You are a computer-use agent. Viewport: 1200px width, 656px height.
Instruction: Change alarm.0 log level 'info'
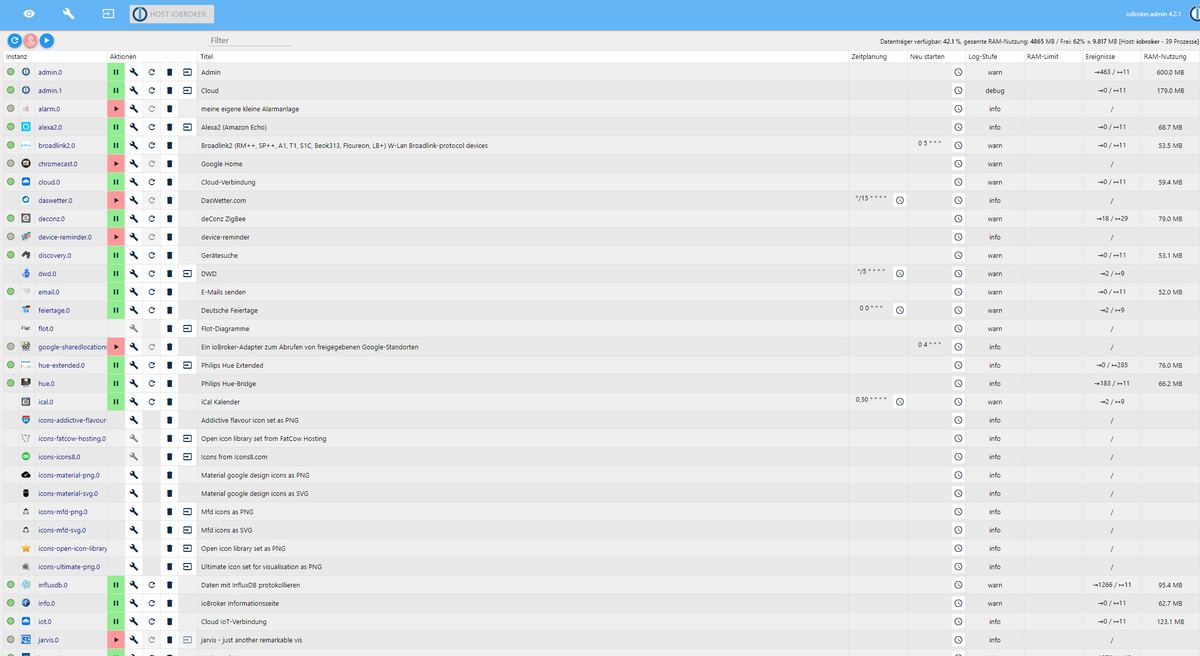tap(995, 109)
